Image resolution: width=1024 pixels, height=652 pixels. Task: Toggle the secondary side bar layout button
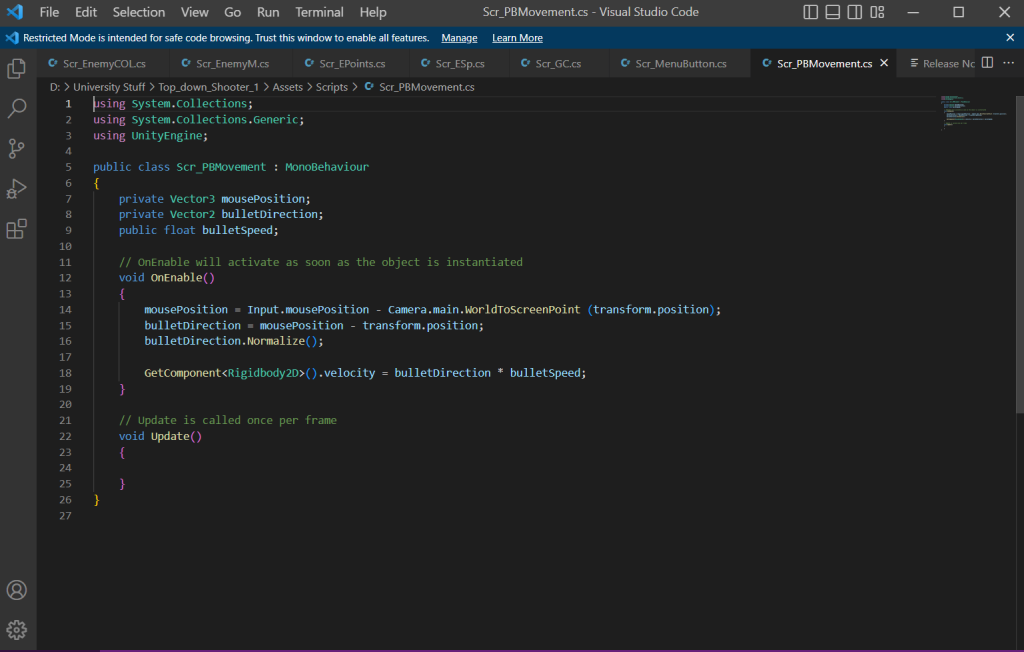coord(856,12)
